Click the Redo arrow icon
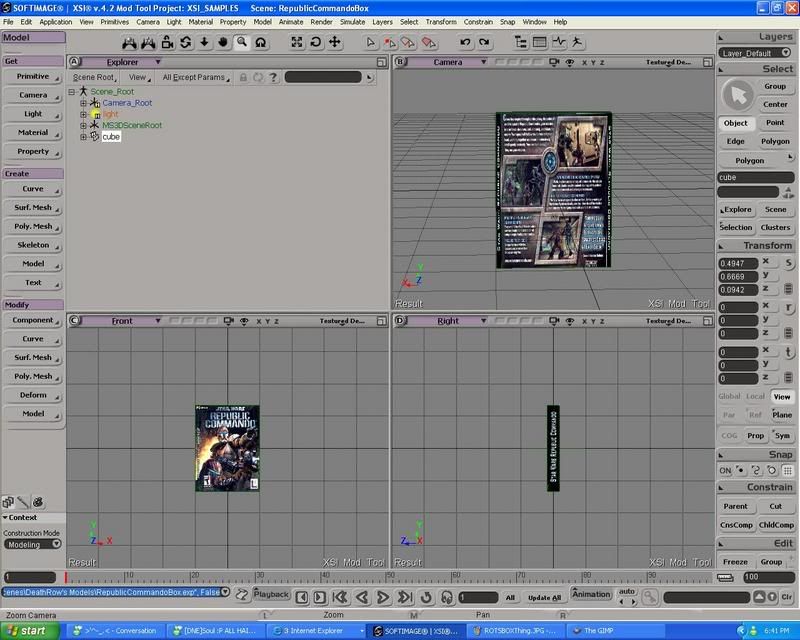Screen dimensions: 800x640 tap(484, 42)
